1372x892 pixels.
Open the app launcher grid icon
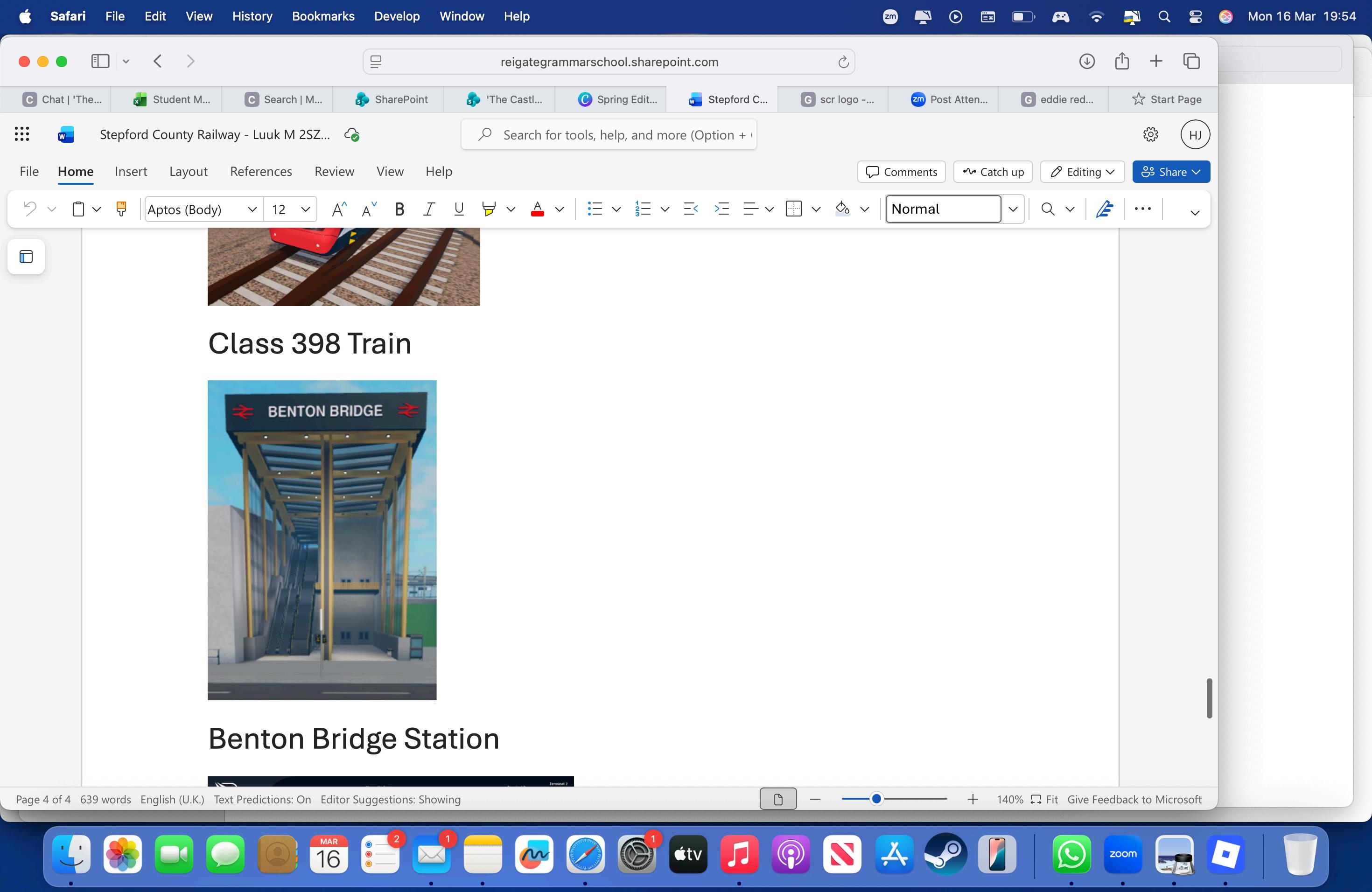22,134
